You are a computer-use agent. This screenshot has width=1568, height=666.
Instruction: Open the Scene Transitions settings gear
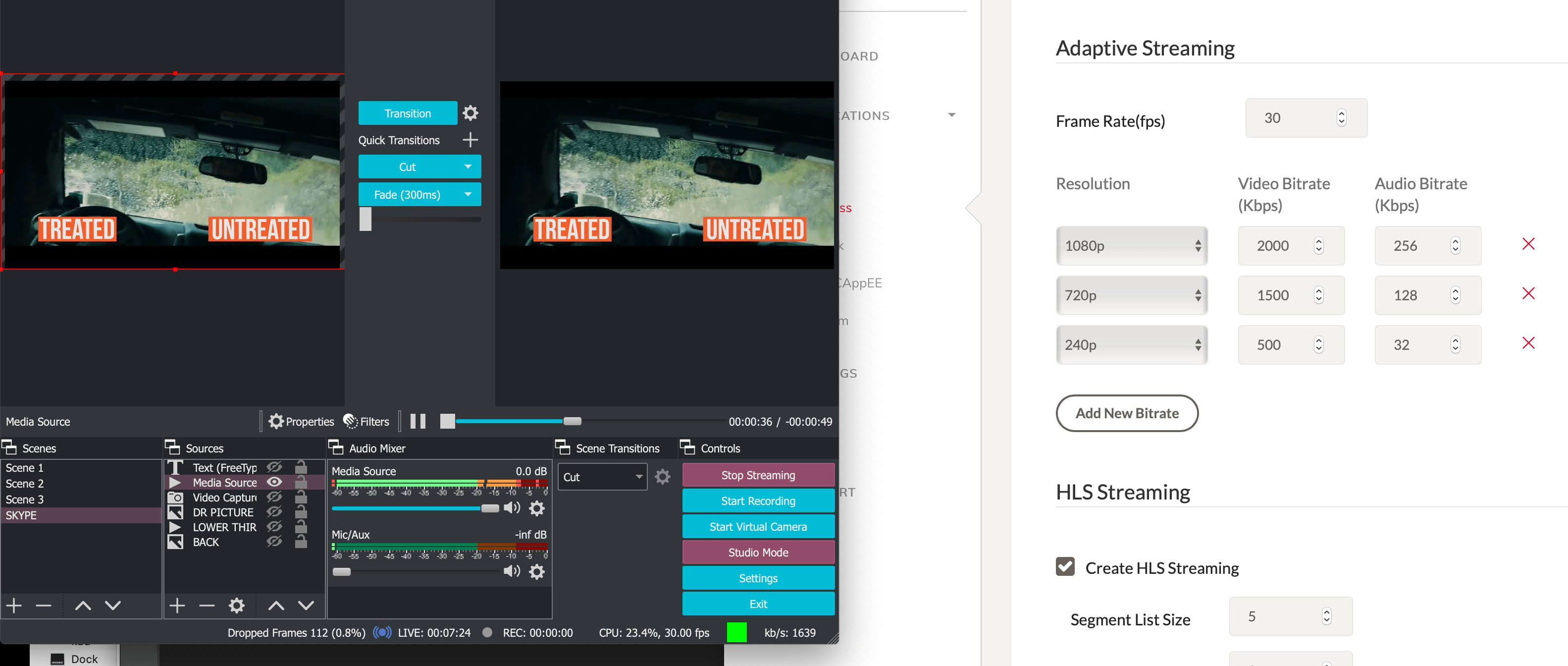tap(663, 477)
